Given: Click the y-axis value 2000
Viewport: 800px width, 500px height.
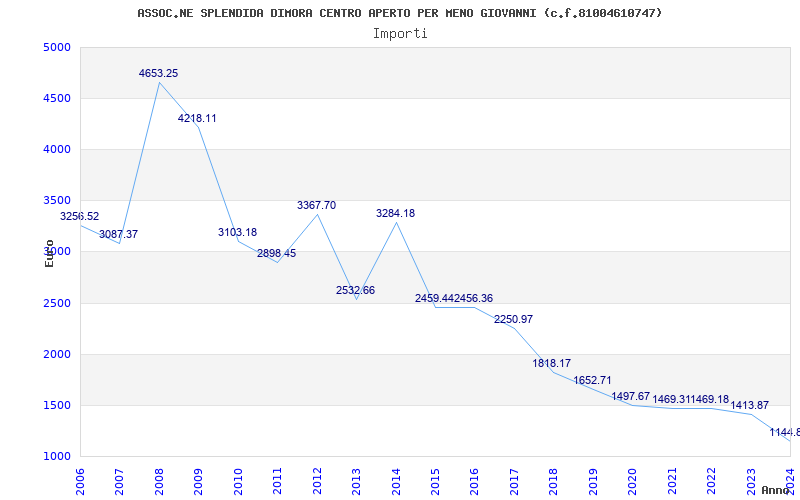Looking at the screenshot, I should coord(56,355).
